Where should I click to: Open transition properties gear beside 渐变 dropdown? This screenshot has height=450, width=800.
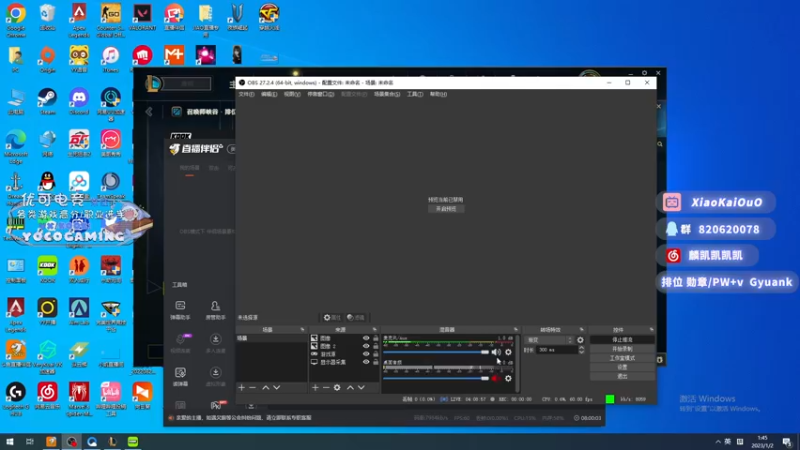pos(580,340)
